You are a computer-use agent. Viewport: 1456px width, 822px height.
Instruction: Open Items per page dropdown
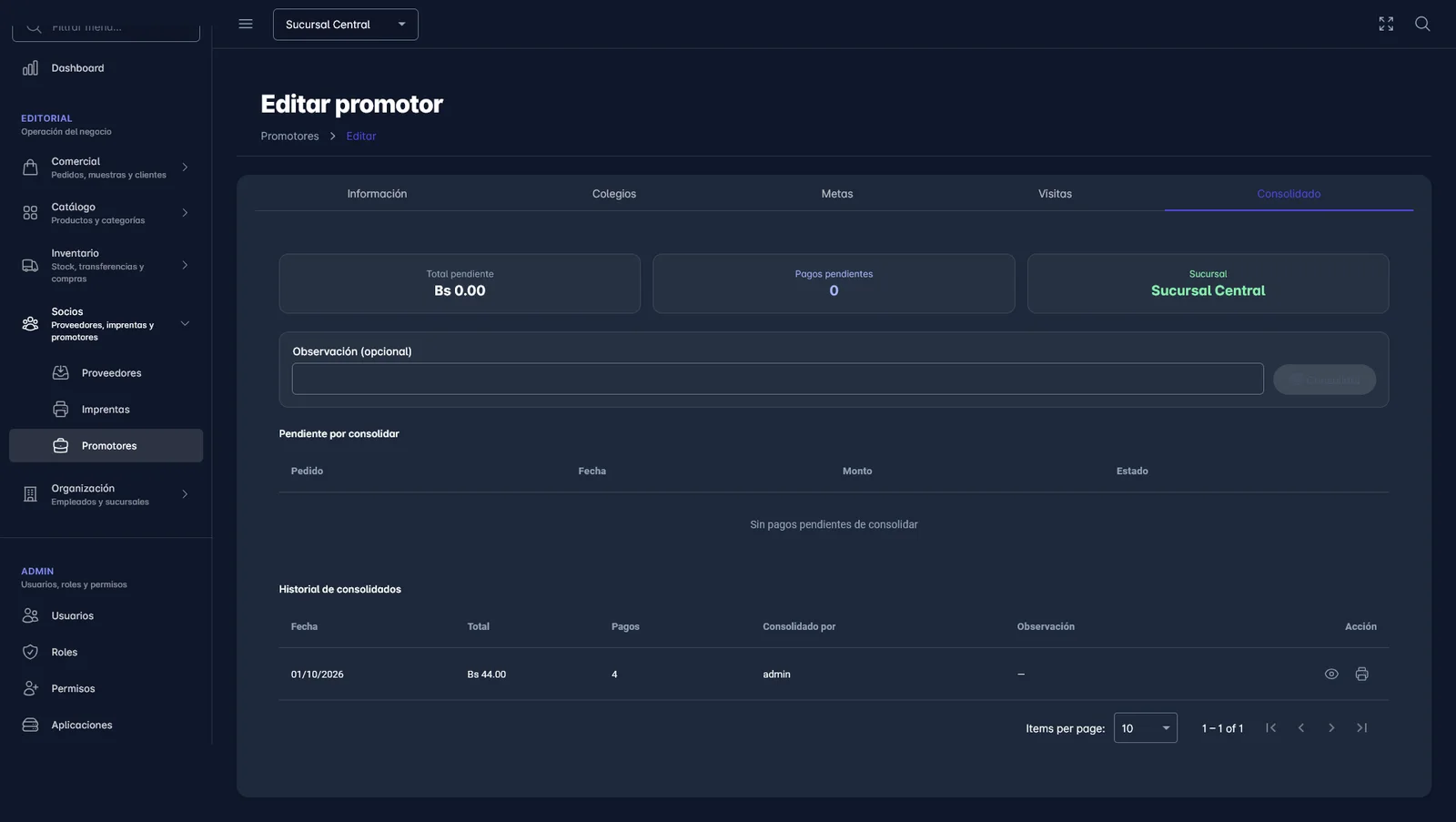(1146, 728)
